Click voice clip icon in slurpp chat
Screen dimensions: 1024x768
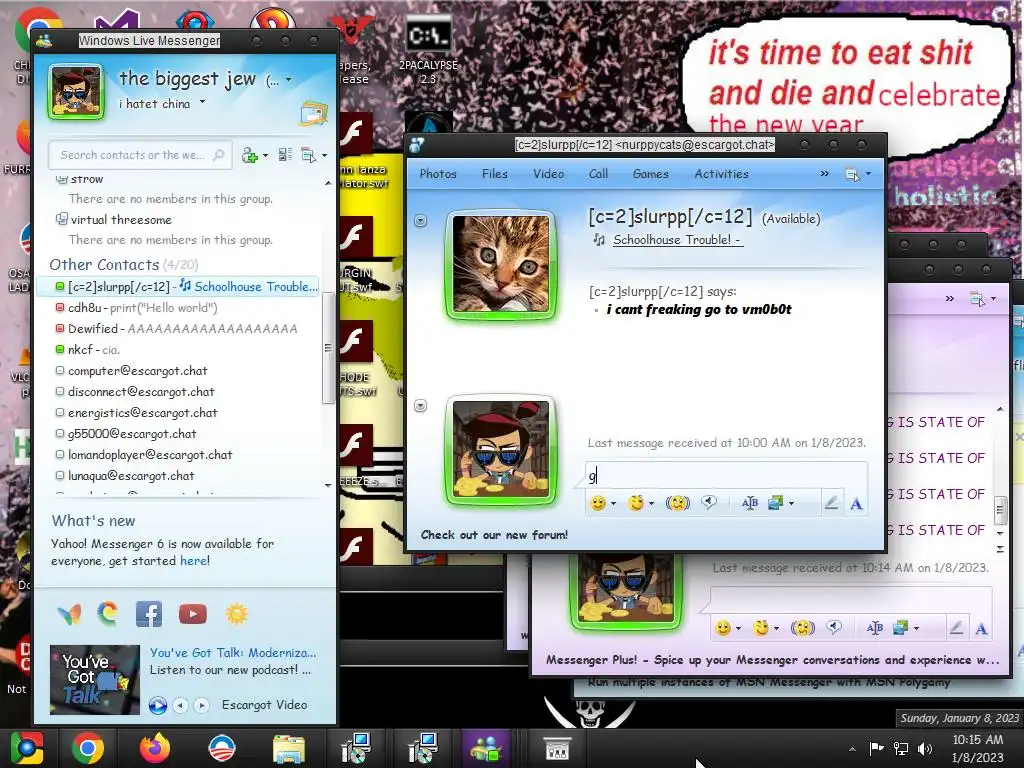click(709, 502)
